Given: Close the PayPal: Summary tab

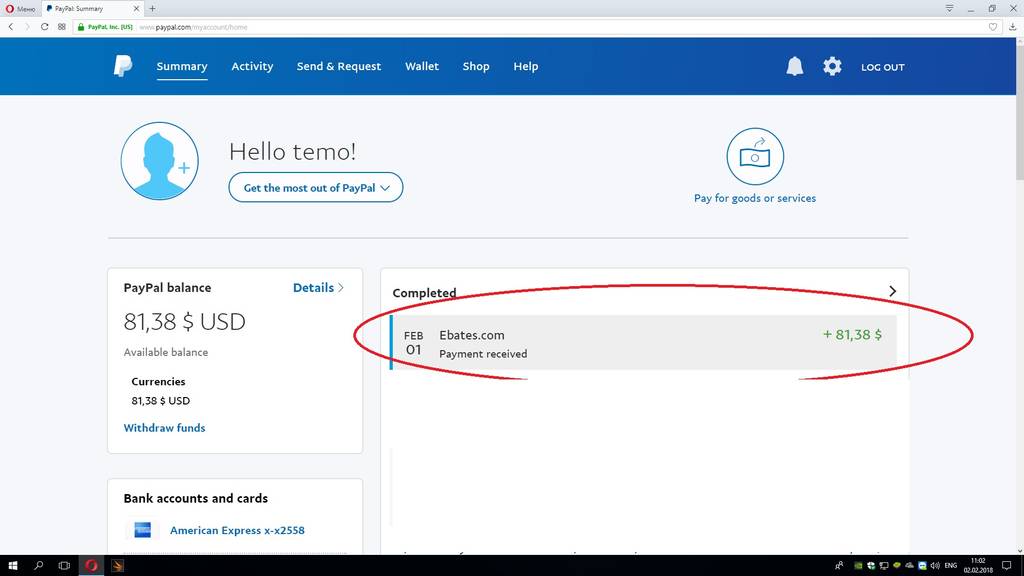Looking at the screenshot, I should point(136,8).
